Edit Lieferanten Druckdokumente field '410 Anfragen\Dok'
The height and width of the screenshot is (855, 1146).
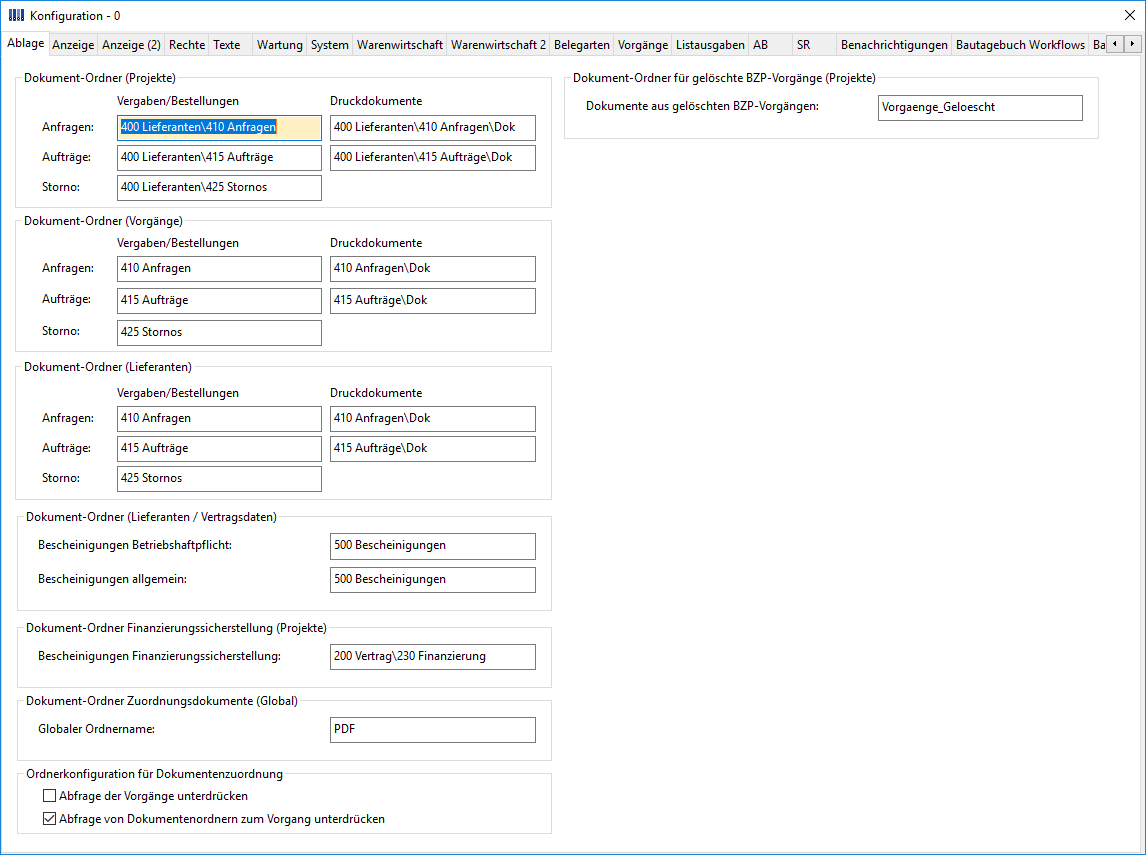pos(433,419)
